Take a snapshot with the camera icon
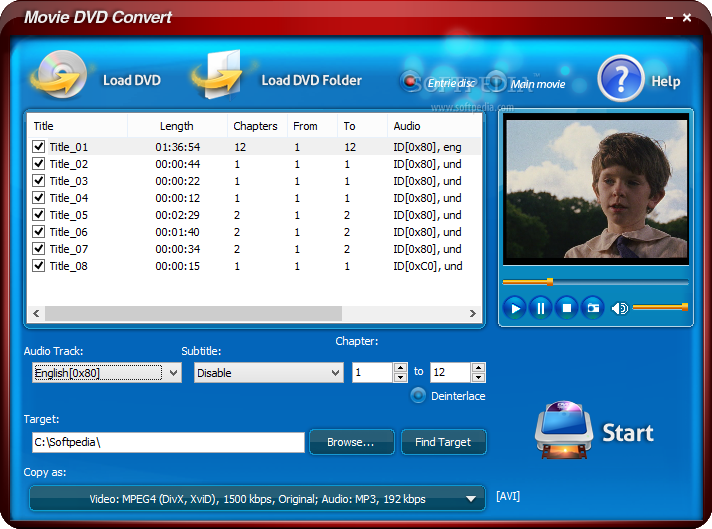 593,308
